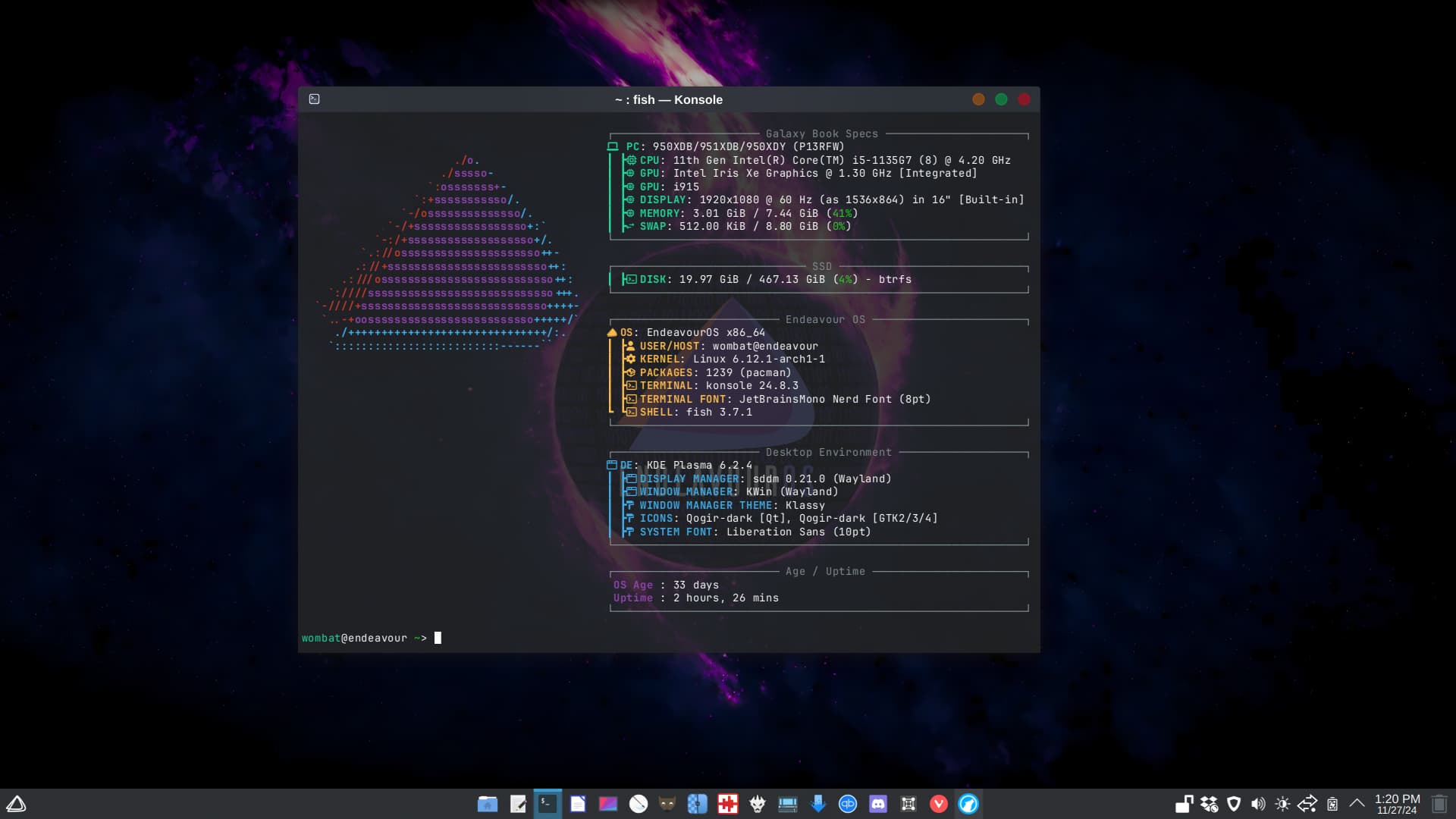Click the 'wombat@endeavour' prompt text
The height and width of the screenshot is (819, 1456).
[x=355, y=638]
